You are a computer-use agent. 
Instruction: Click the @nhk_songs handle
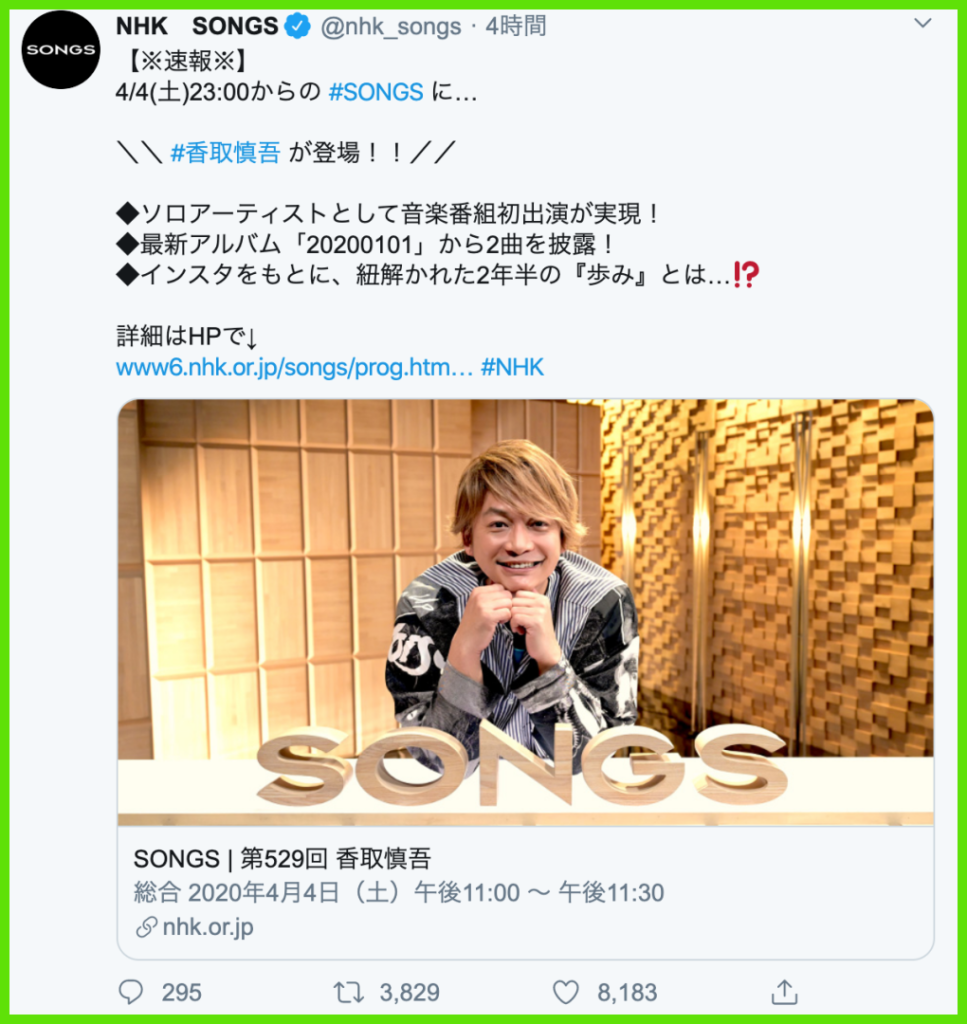click(390, 27)
